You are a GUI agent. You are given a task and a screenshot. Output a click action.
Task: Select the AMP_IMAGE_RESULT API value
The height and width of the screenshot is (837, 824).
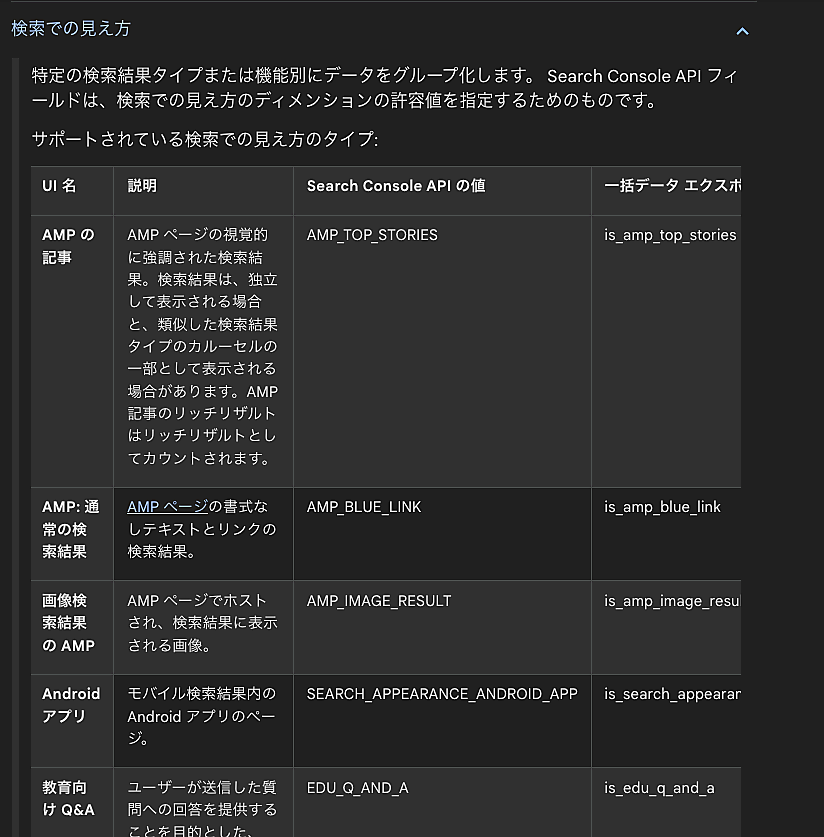[x=379, y=601]
